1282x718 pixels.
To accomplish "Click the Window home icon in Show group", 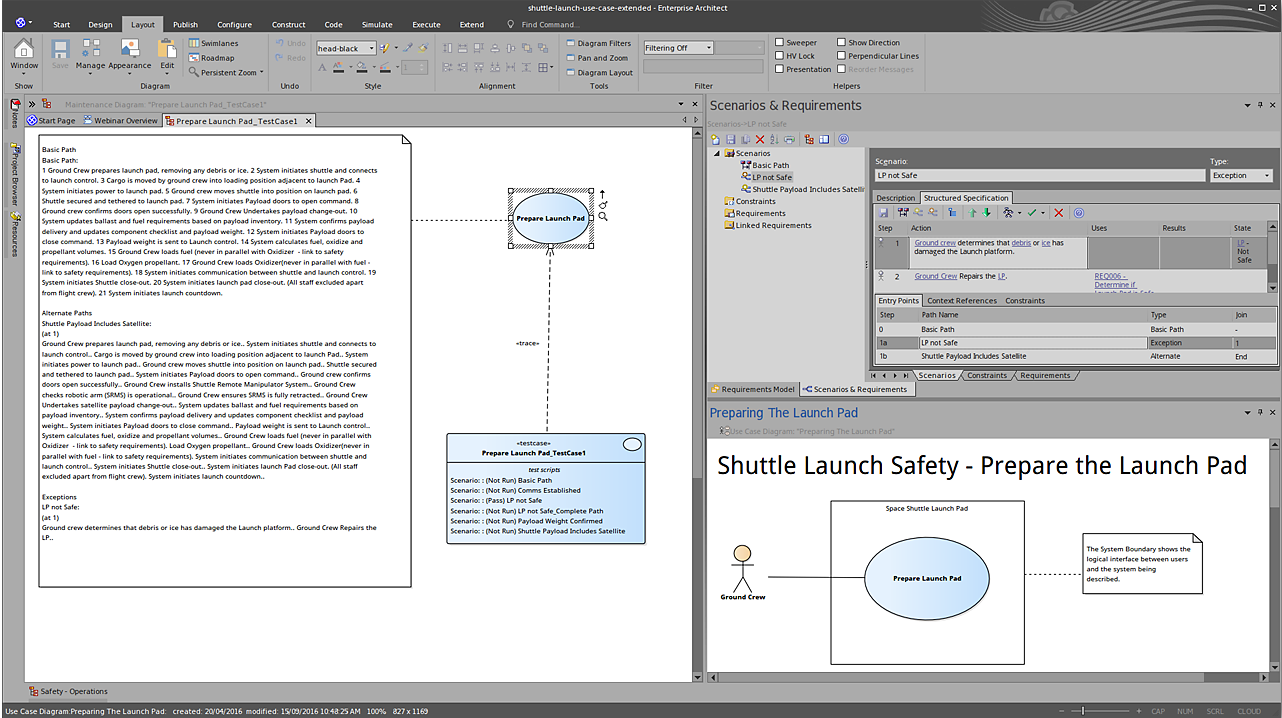I will point(24,50).
